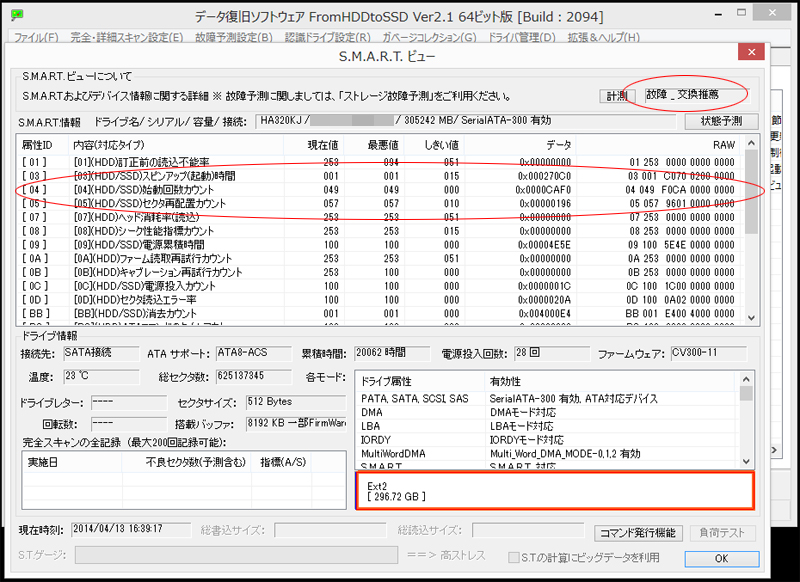
Task: Open the 認識ドライブ設定(R) menu
Action: [x=328, y=37]
